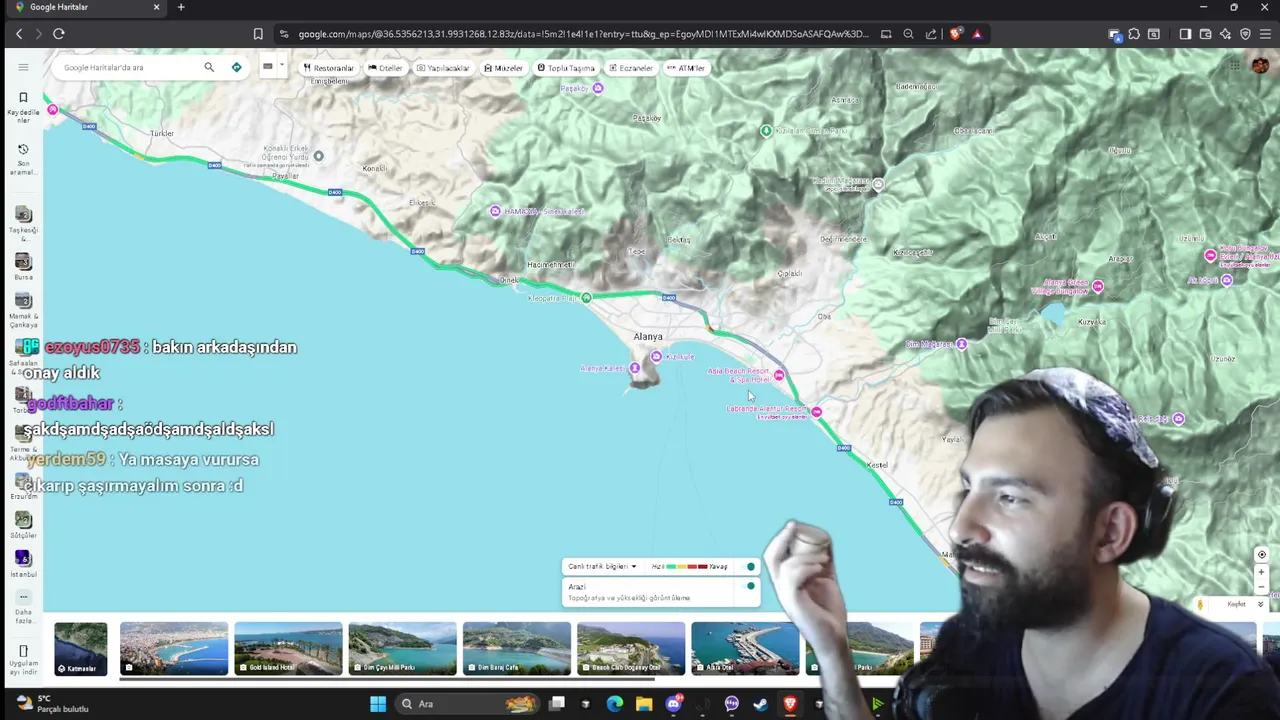Click the share icon in address bar
This screenshot has height=720, width=1280.
pos(931,33)
